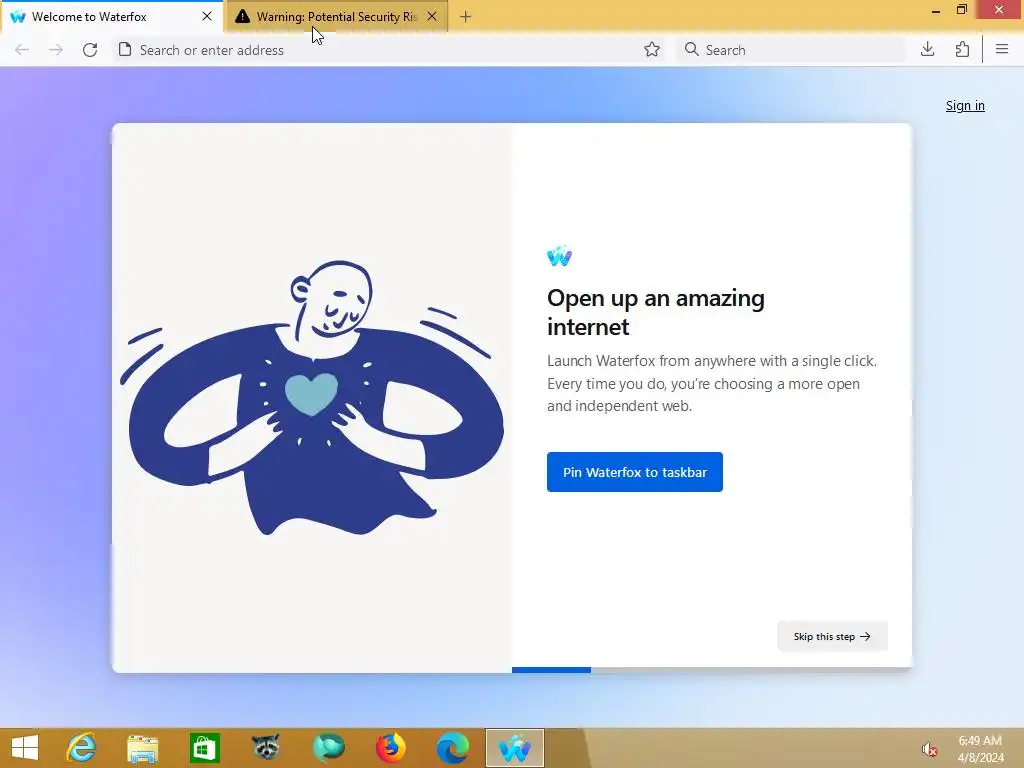Close the Warning: Potential Security Risk tab
This screenshot has width=1024, height=768.
coord(432,16)
